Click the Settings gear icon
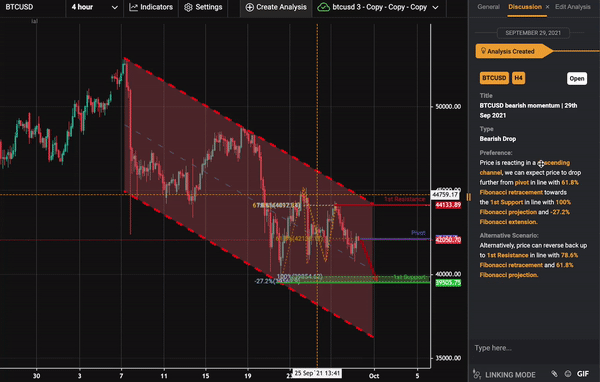The height and width of the screenshot is (382, 600). click(188, 7)
